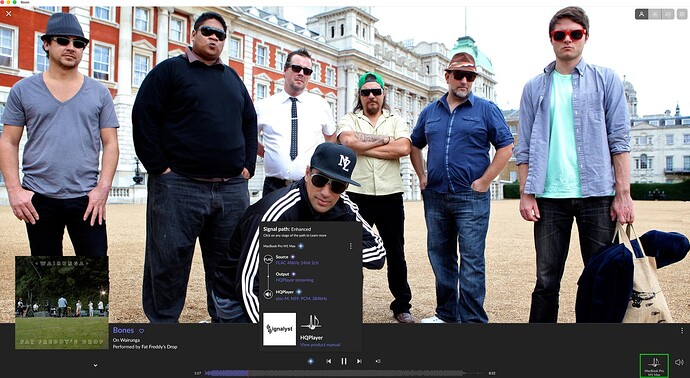Toggle the signal path light icon
This screenshot has height=378, width=690.
[310, 361]
